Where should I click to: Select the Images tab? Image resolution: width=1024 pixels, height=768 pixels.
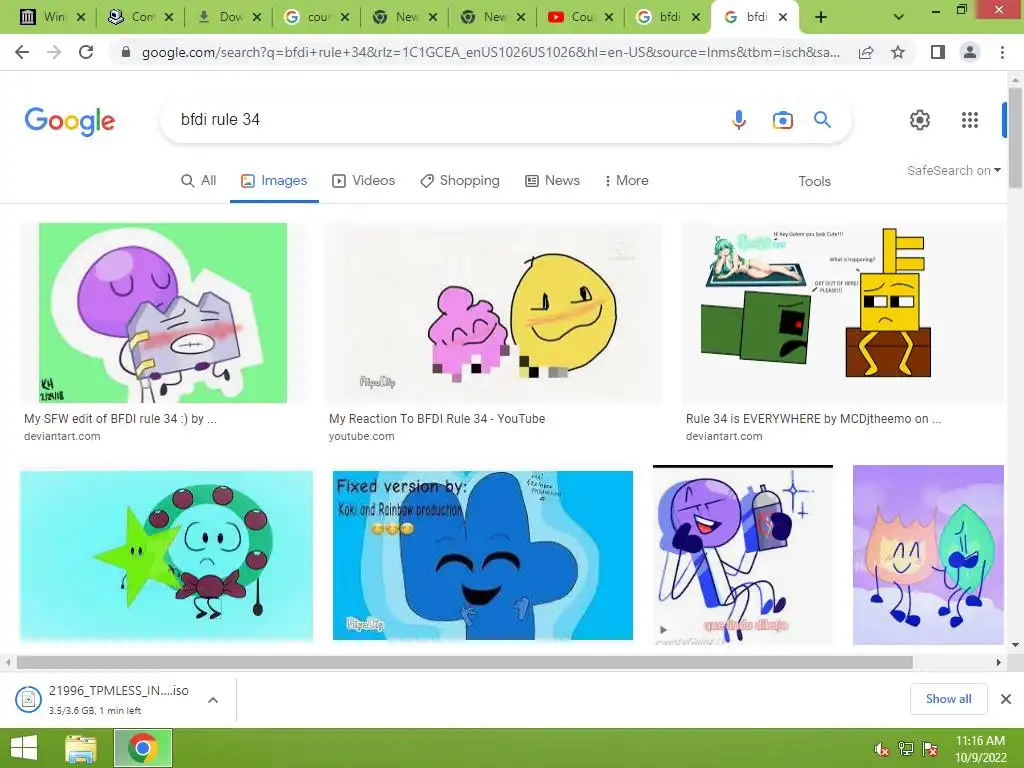[274, 180]
